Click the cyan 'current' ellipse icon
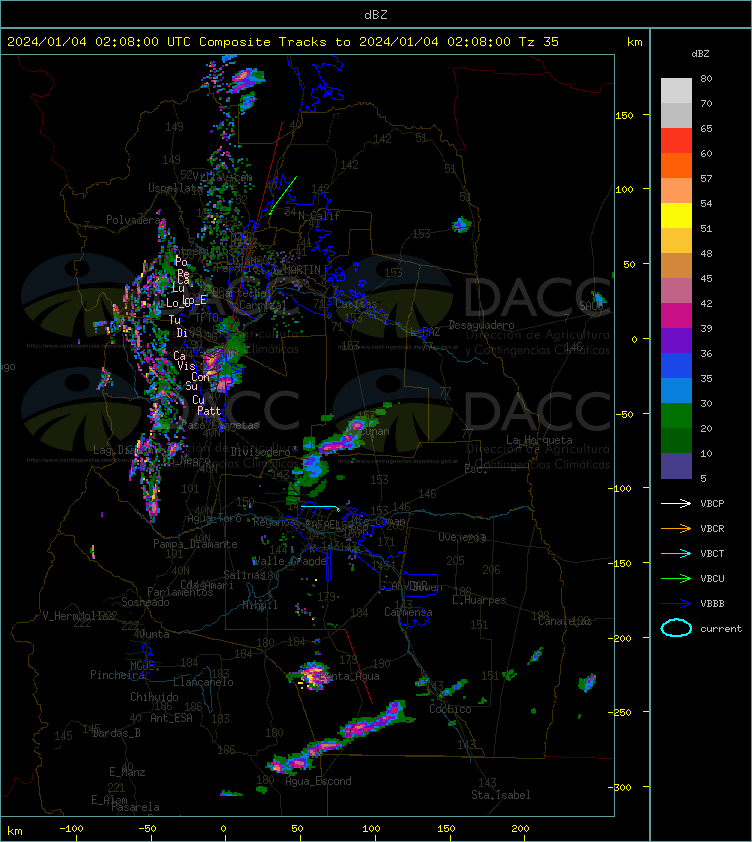Image resolution: width=752 pixels, height=842 pixels. tap(676, 628)
